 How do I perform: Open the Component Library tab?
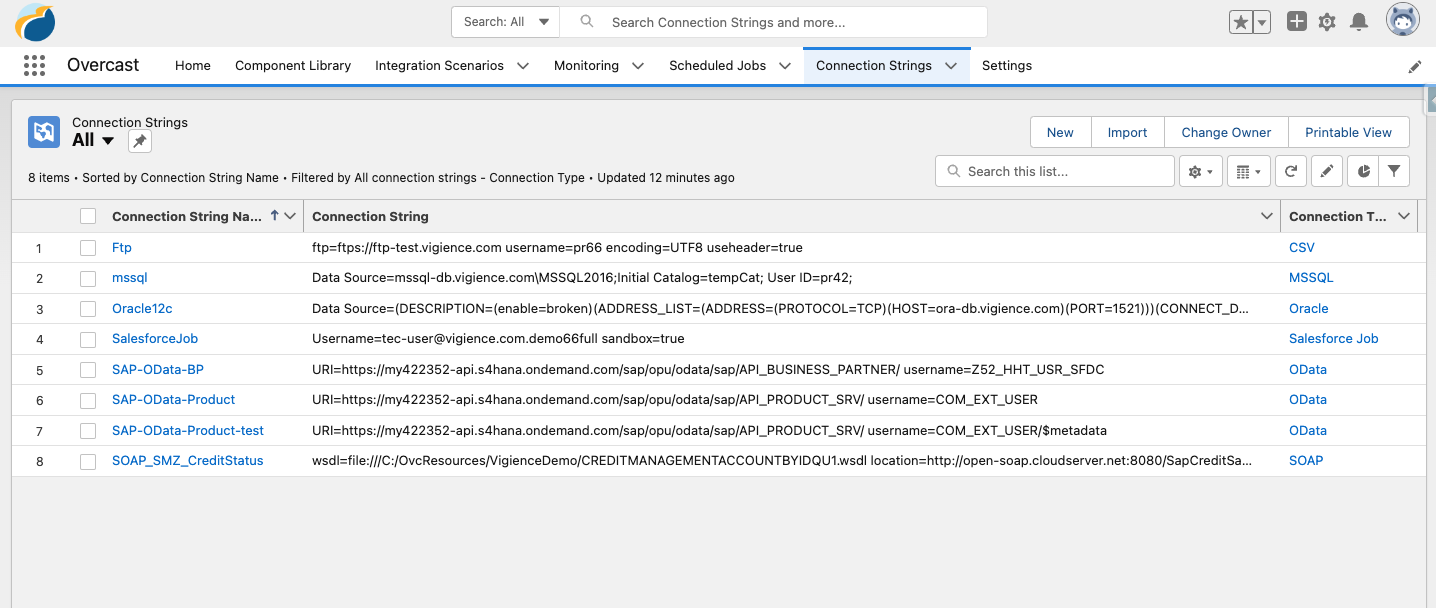(x=293, y=66)
